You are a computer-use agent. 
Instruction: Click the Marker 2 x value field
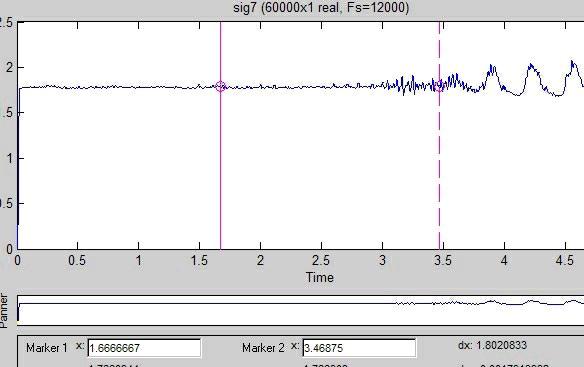pos(359,348)
